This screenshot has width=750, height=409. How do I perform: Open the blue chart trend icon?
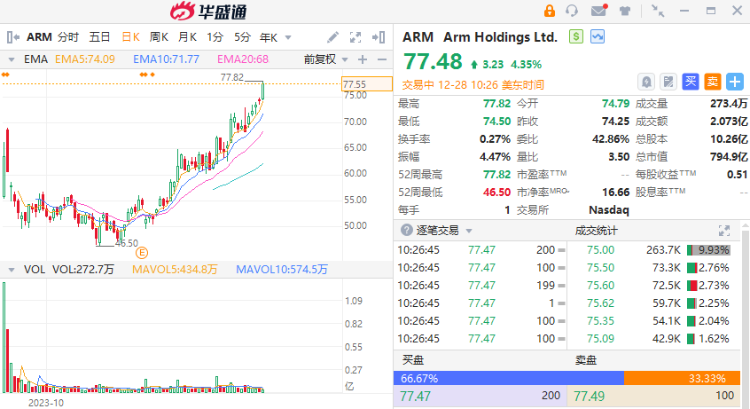[597, 36]
